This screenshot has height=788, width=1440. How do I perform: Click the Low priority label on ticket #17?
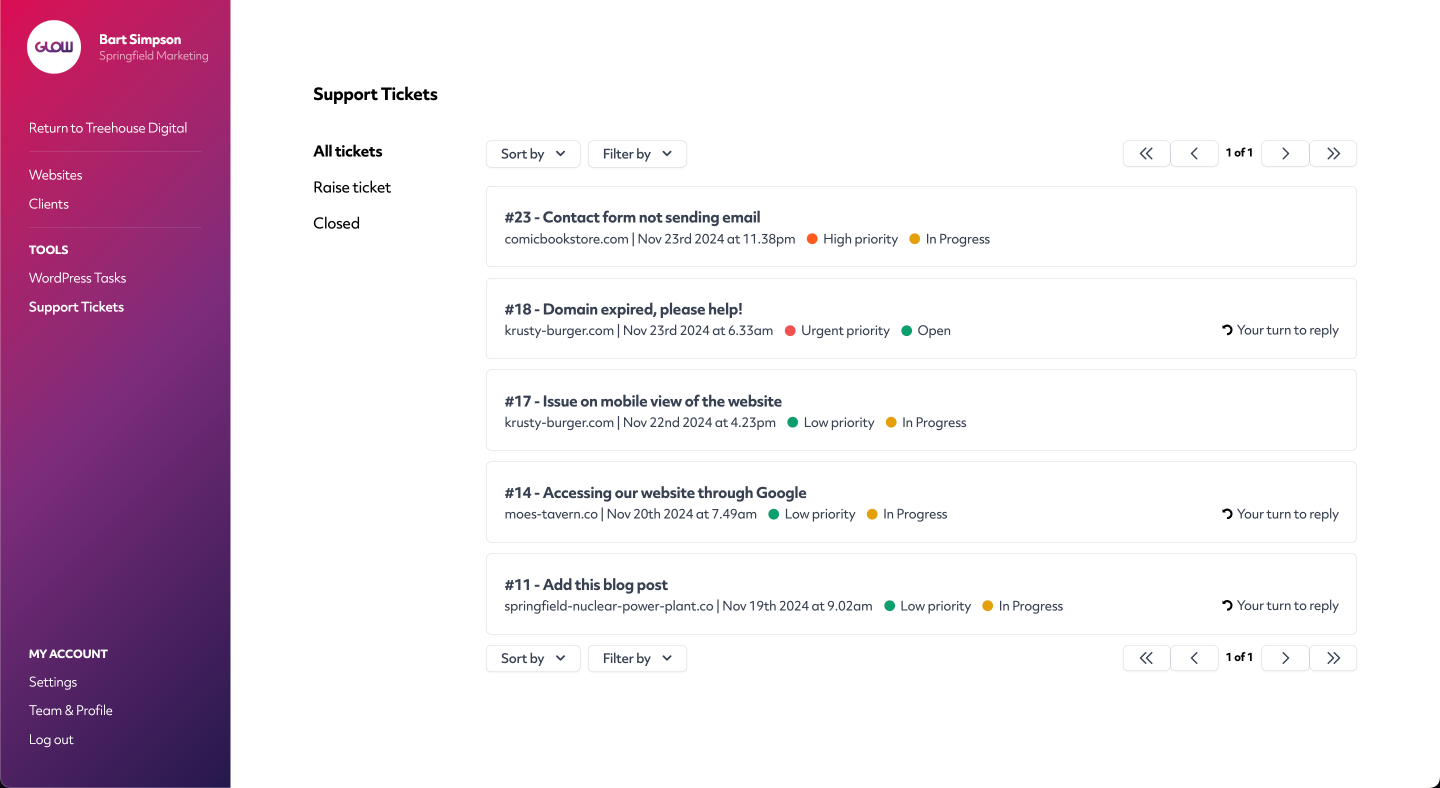coord(839,423)
